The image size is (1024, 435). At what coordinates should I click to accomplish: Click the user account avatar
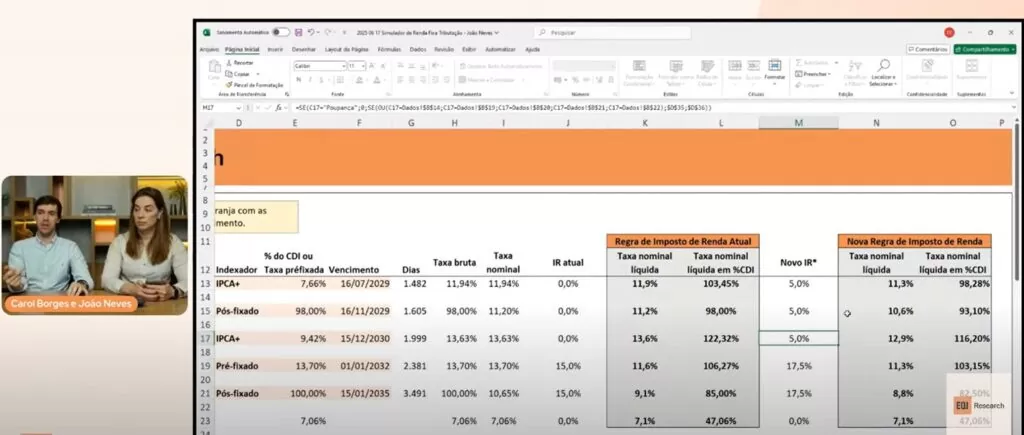(x=949, y=32)
